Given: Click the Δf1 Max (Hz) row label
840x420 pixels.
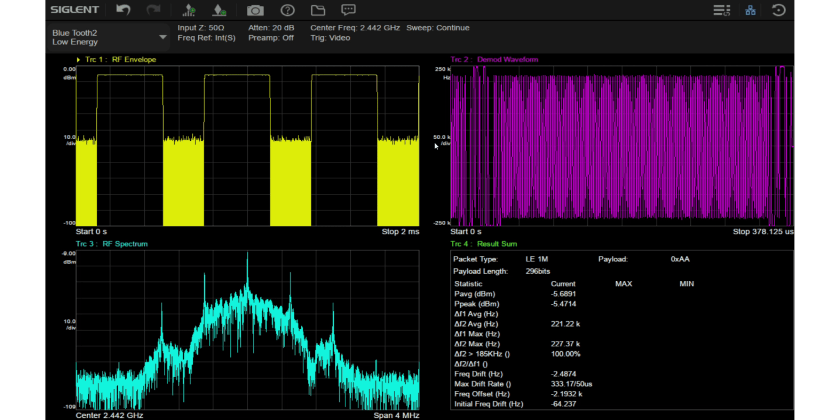Looking at the screenshot, I should tap(477, 334).
